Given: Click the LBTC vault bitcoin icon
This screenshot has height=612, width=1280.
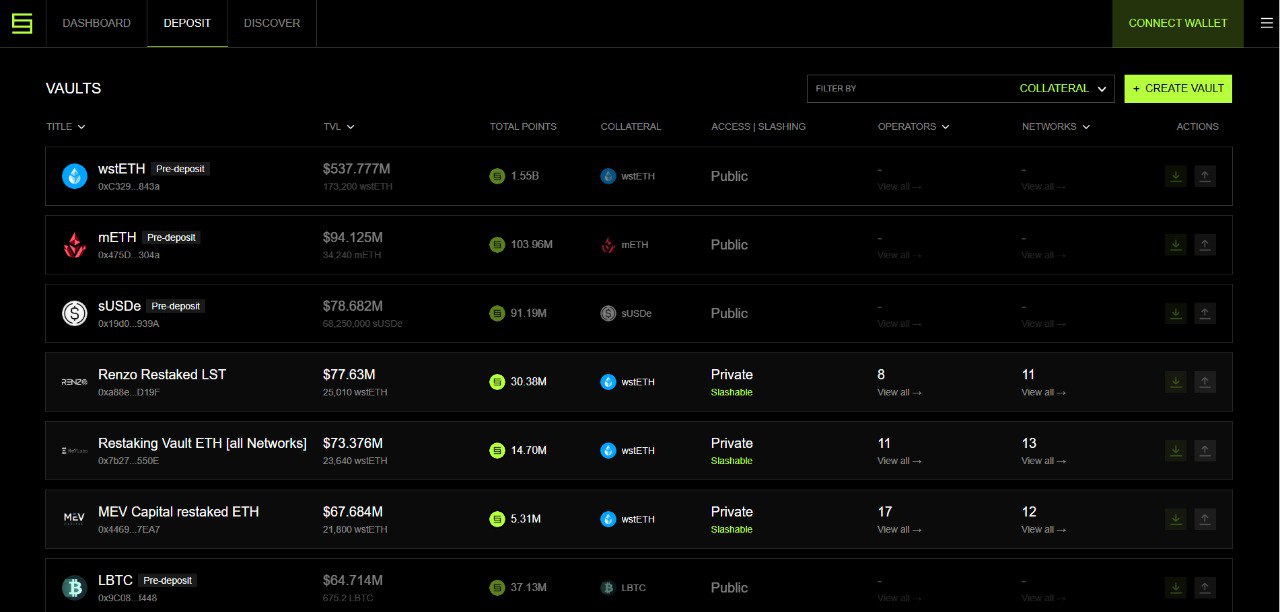Looking at the screenshot, I should point(75,587).
